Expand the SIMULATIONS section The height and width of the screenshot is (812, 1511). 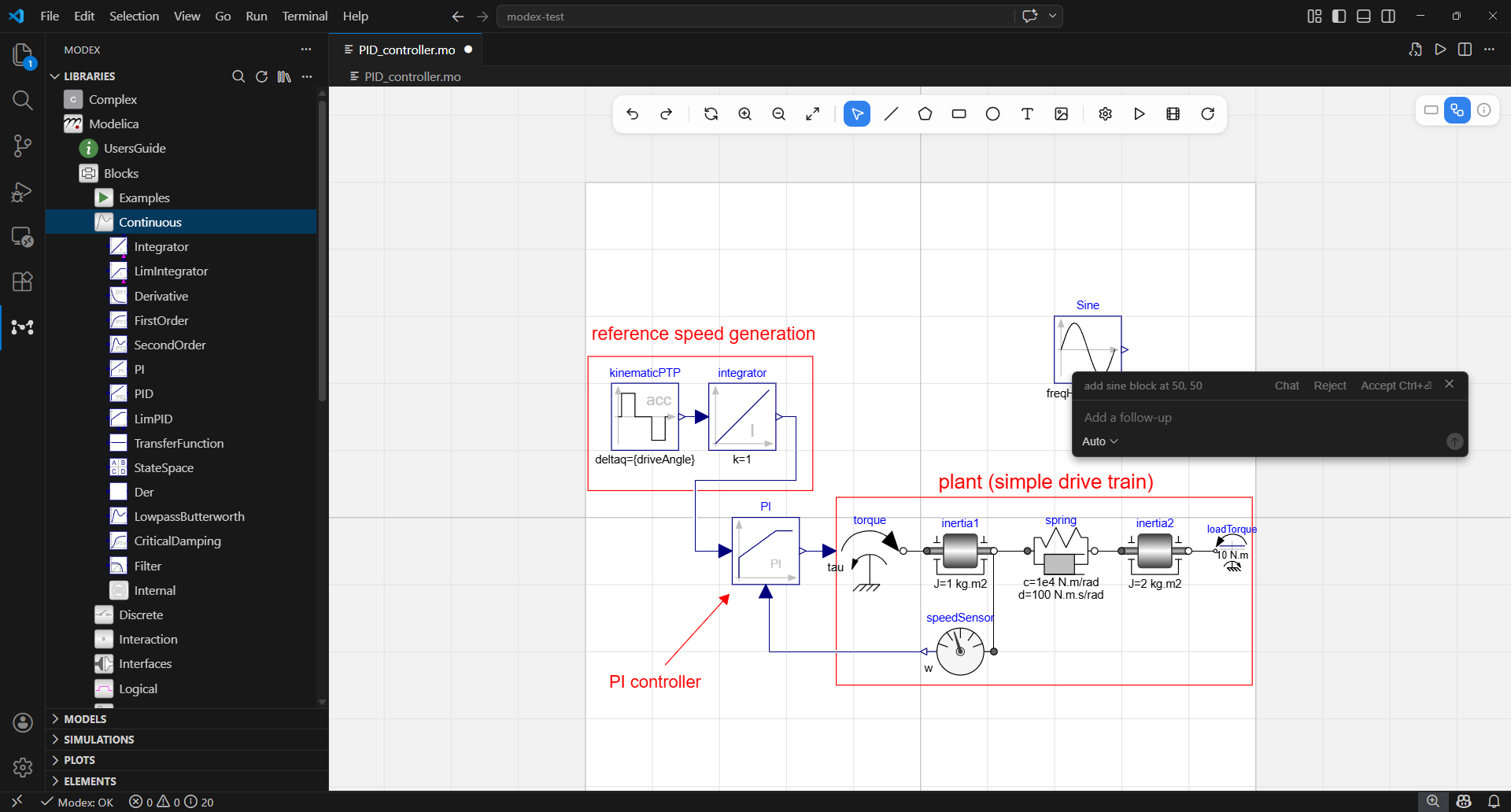point(98,740)
